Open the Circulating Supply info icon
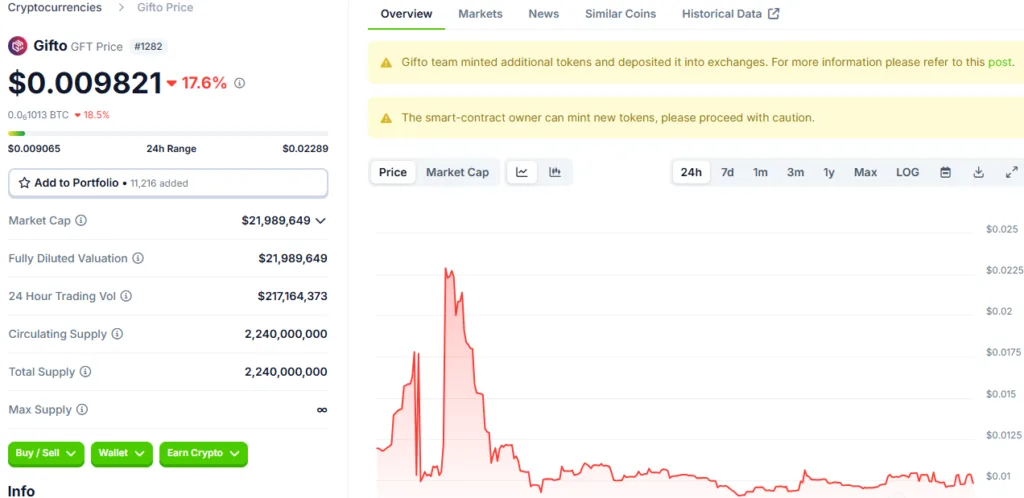The image size is (1024, 498). point(117,334)
